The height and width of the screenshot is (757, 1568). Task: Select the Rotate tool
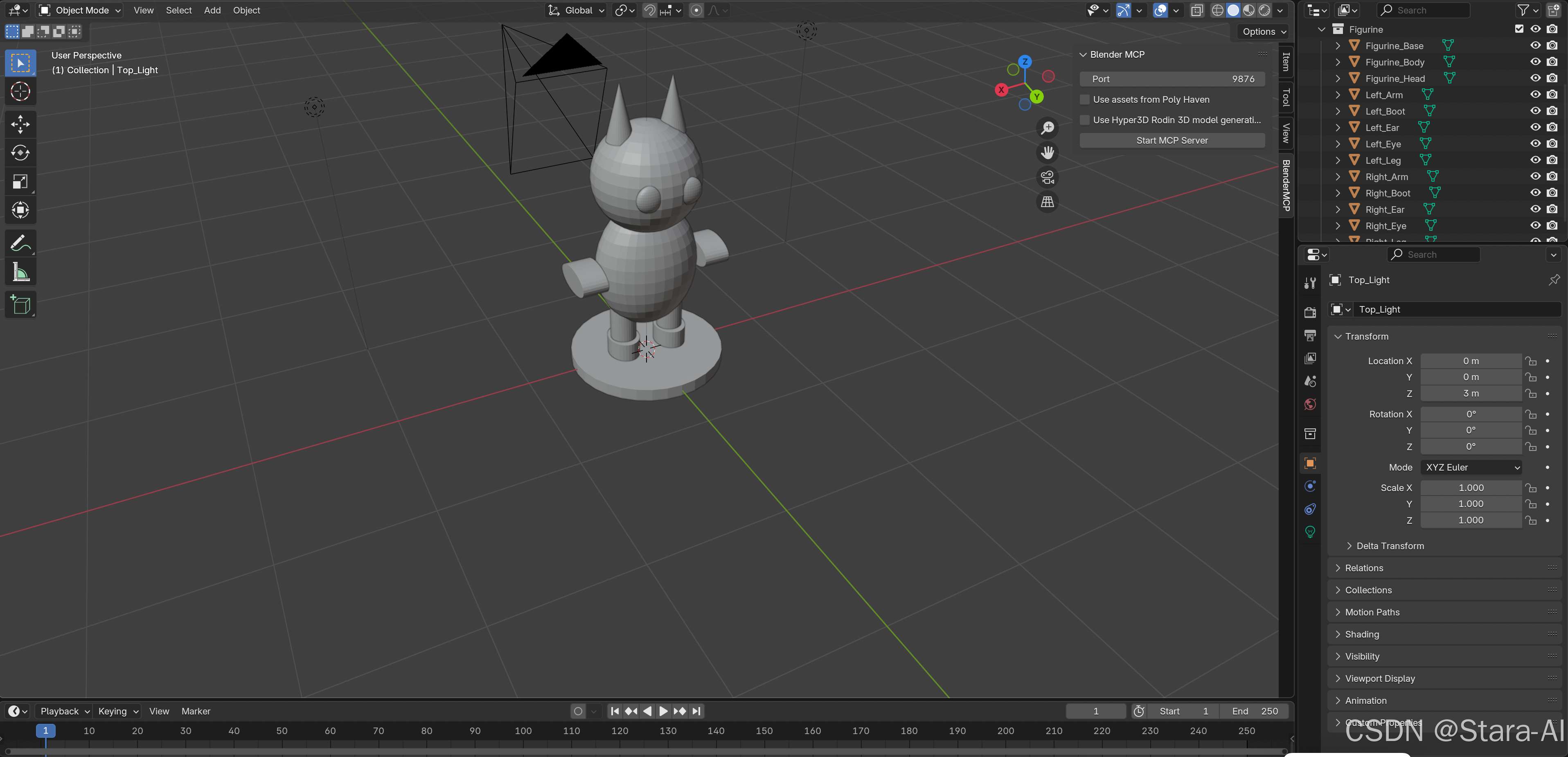20,153
